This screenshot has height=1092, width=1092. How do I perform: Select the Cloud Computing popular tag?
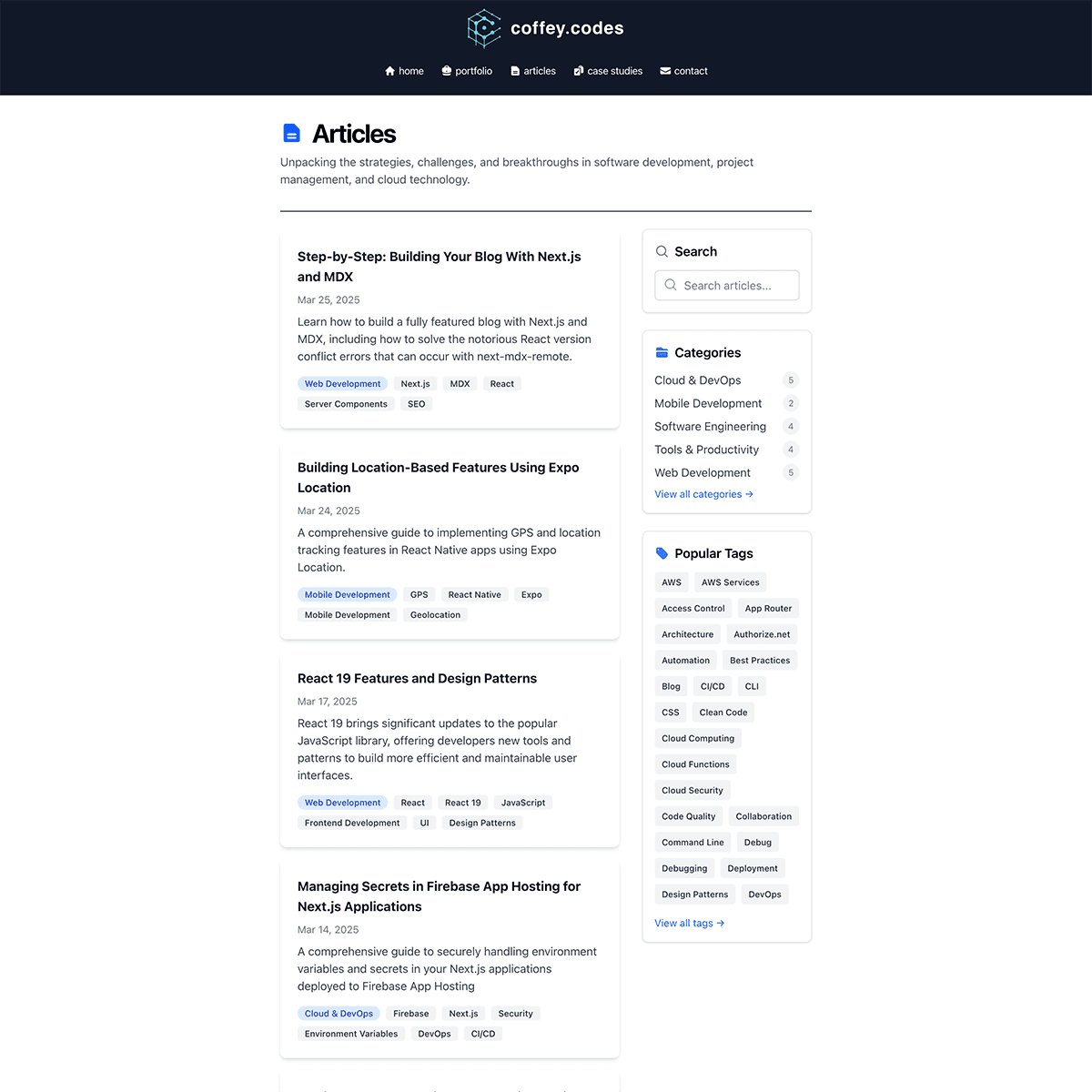pyautogui.click(x=698, y=739)
